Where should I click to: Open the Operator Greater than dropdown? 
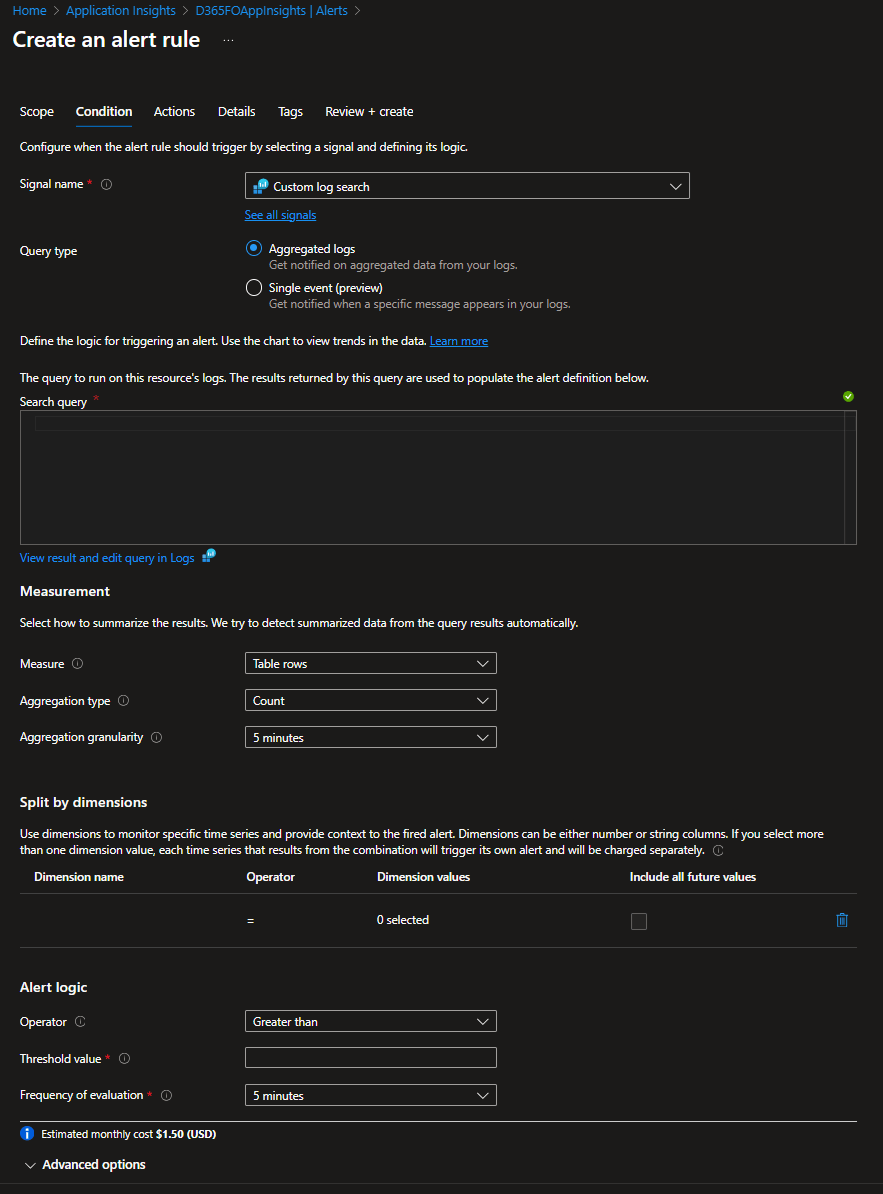tap(370, 1022)
